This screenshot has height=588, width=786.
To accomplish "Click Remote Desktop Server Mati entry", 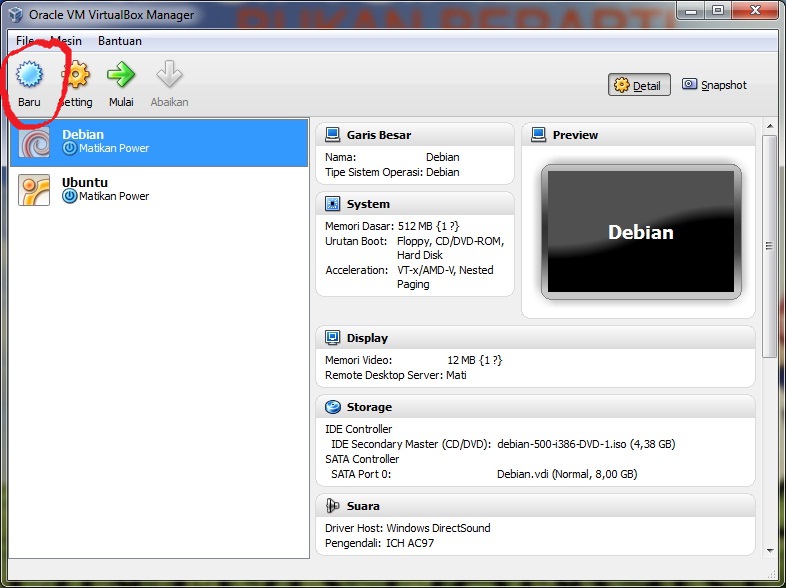I will coord(396,375).
